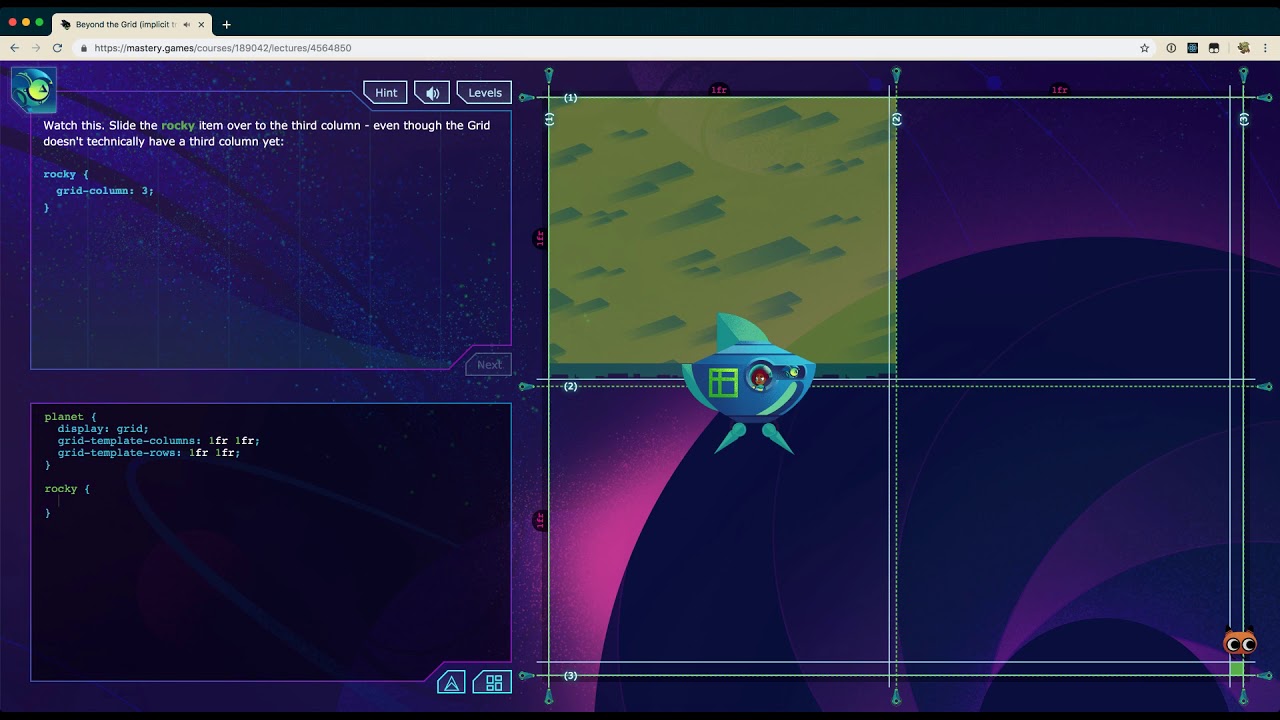The image size is (1280, 720).
Task: Click the second row 1fr label on left
Action: pos(540,520)
